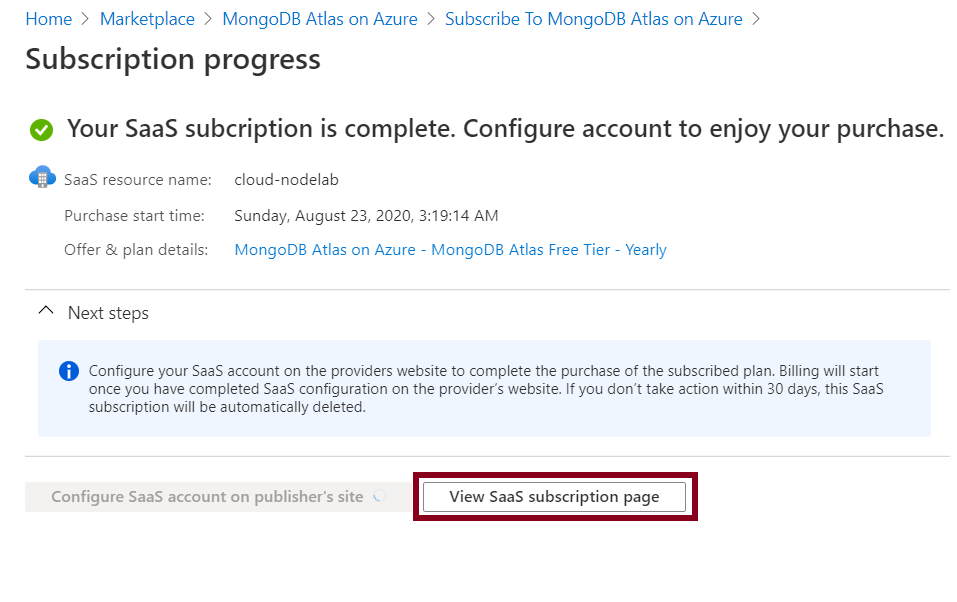Click the Subscription progress page title

(x=173, y=59)
